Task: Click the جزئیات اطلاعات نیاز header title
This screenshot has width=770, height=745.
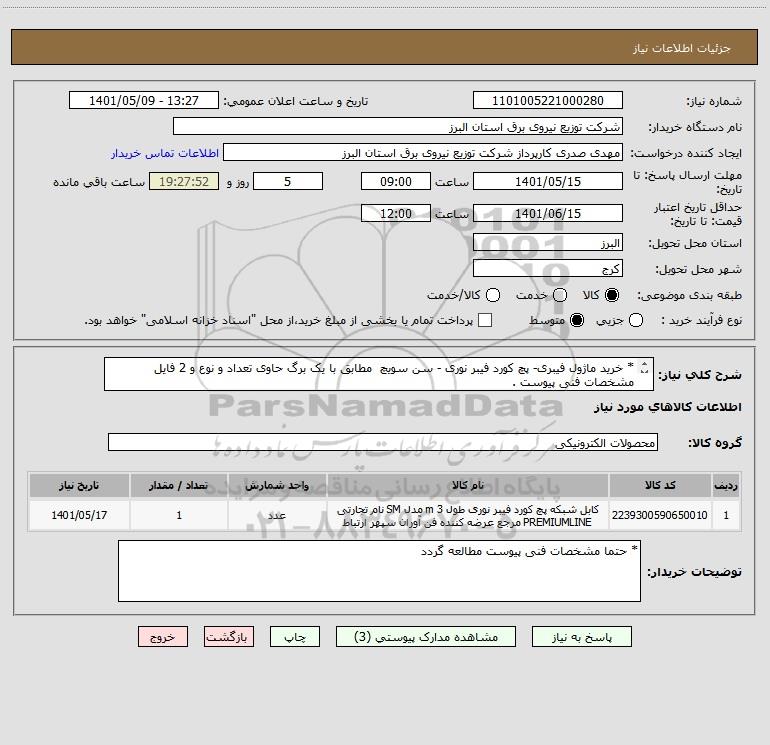Action: [x=682, y=48]
